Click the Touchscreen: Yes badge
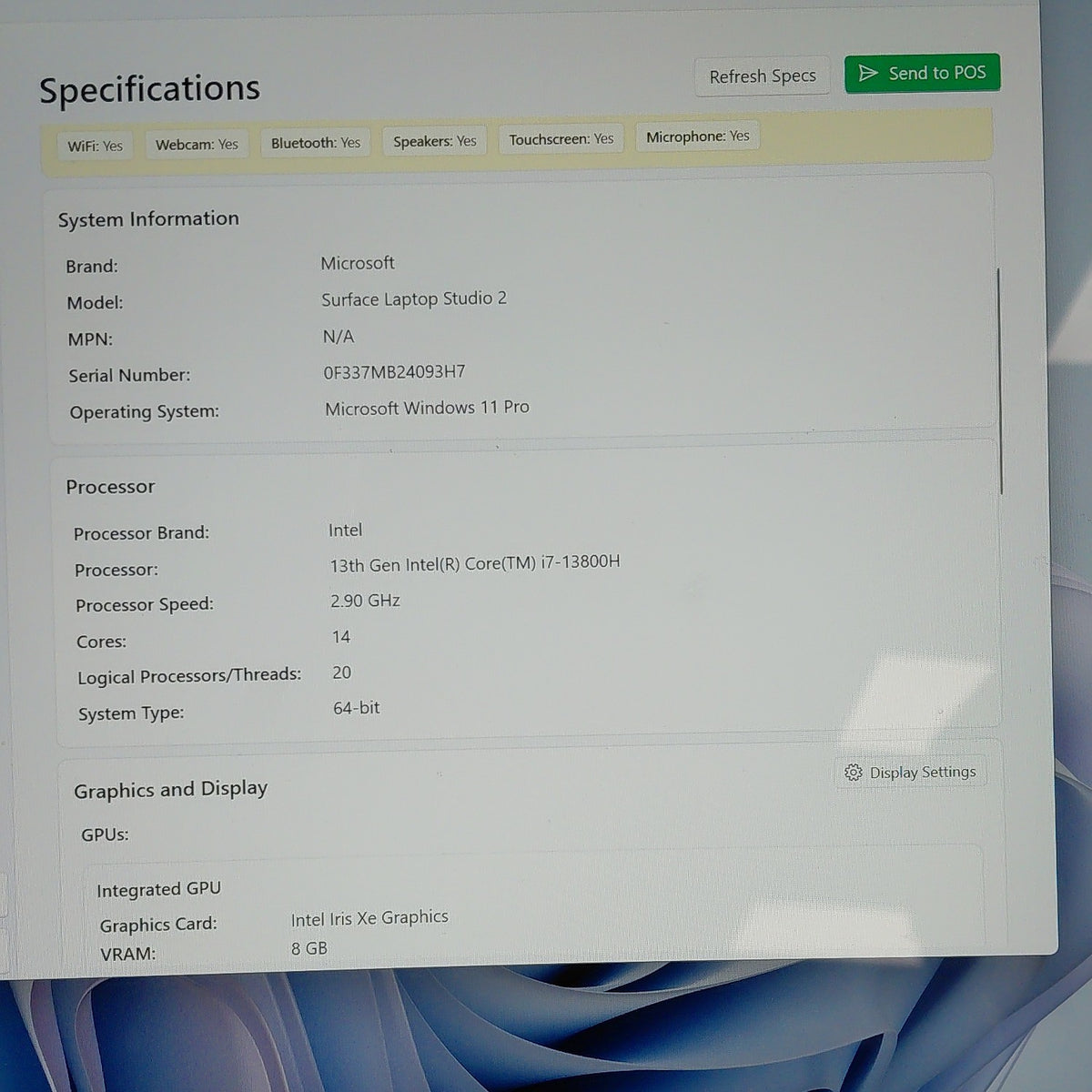The image size is (1092, 1092). coord(561,139)
